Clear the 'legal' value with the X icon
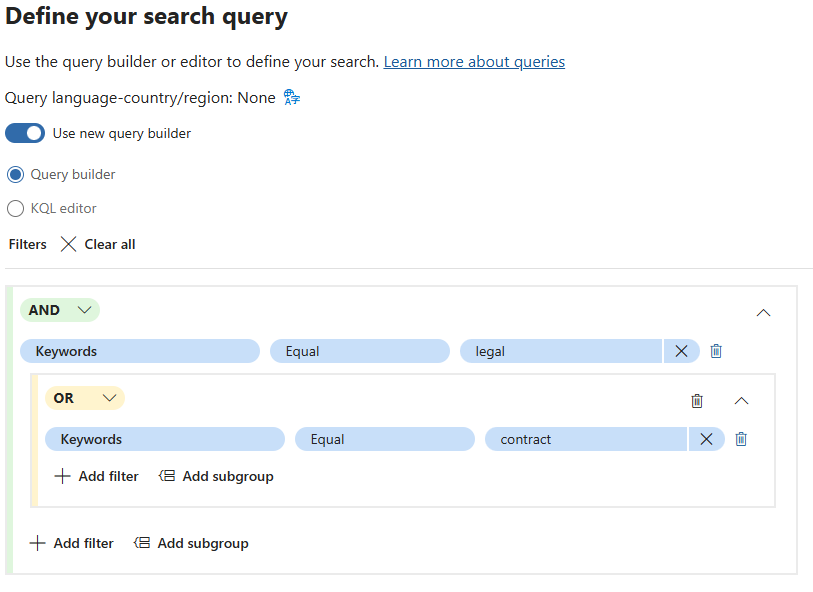 click(x=682, y=351)
